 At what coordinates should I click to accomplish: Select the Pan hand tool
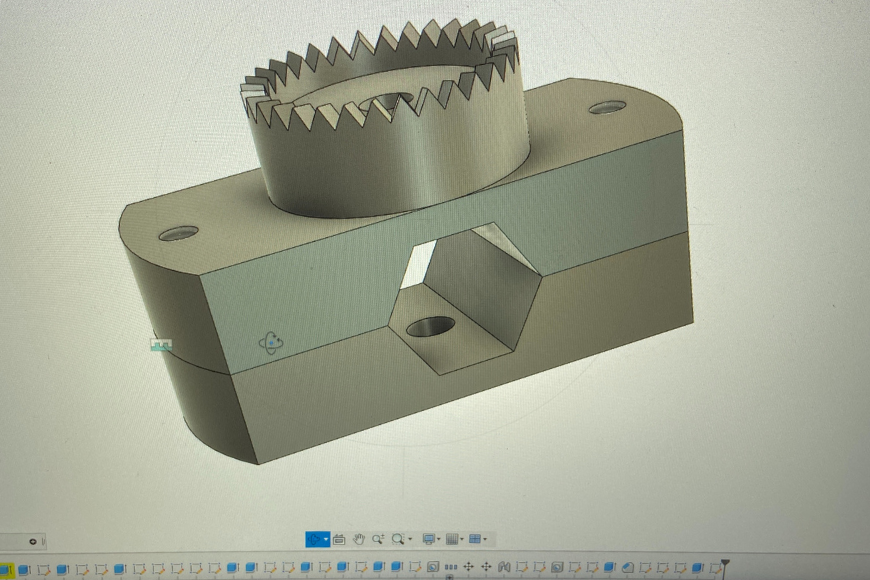(x=359, y=539)
